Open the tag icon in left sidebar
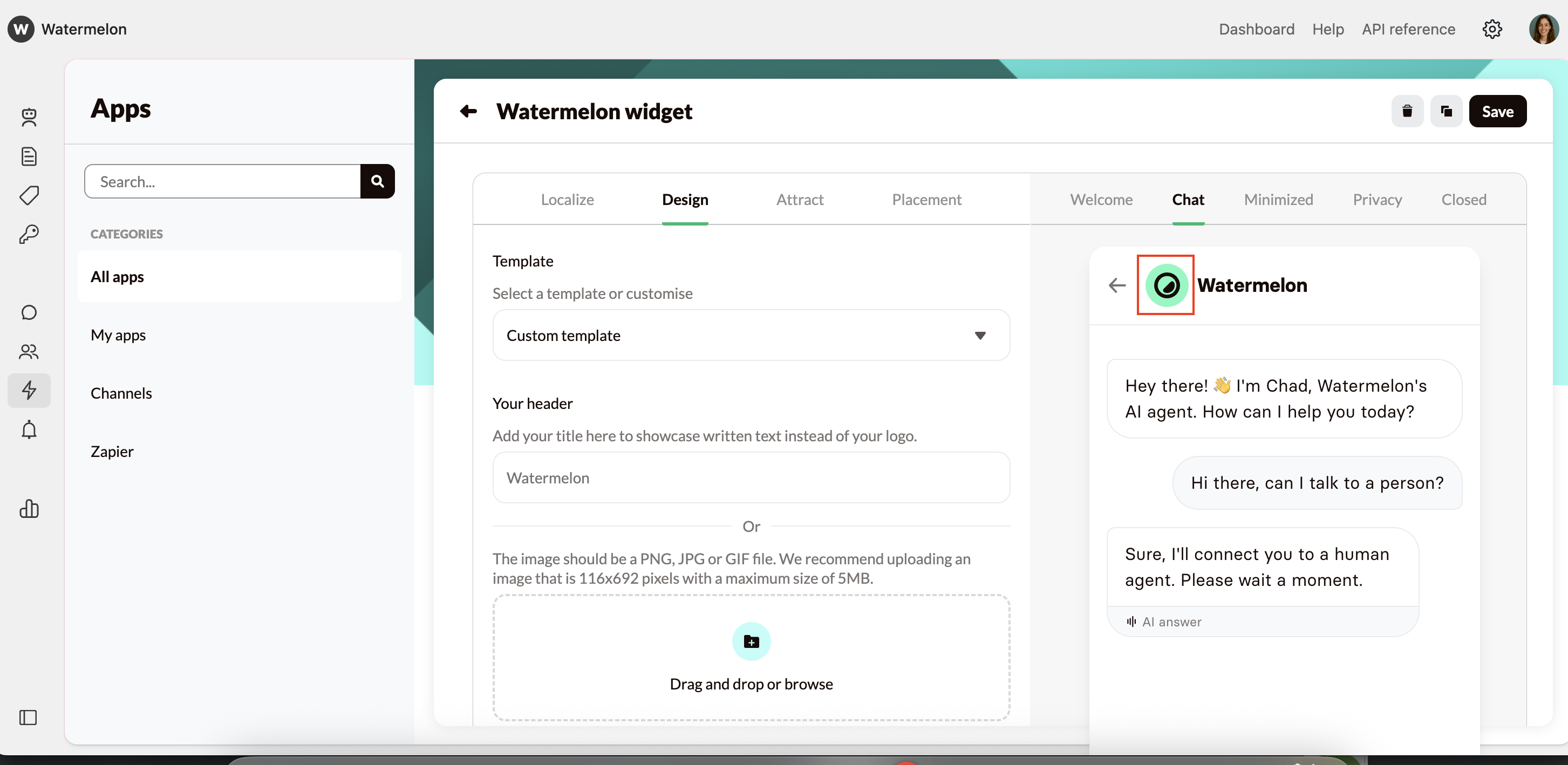Image resolution: width=1568 pixels, height=765 pixels. pyautogui.click(x=29, y=195)
